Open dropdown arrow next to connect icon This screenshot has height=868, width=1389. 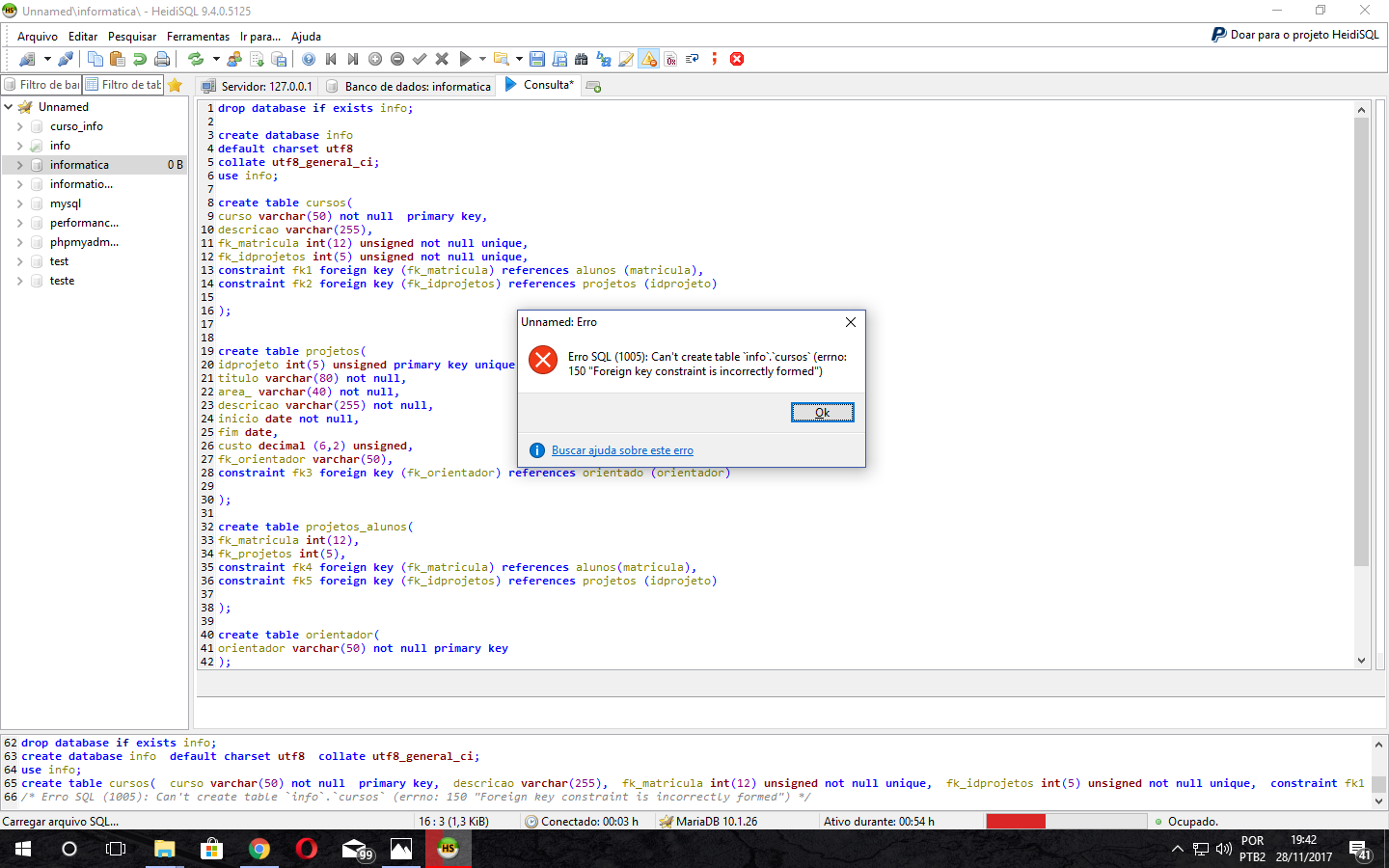point(47,59)
